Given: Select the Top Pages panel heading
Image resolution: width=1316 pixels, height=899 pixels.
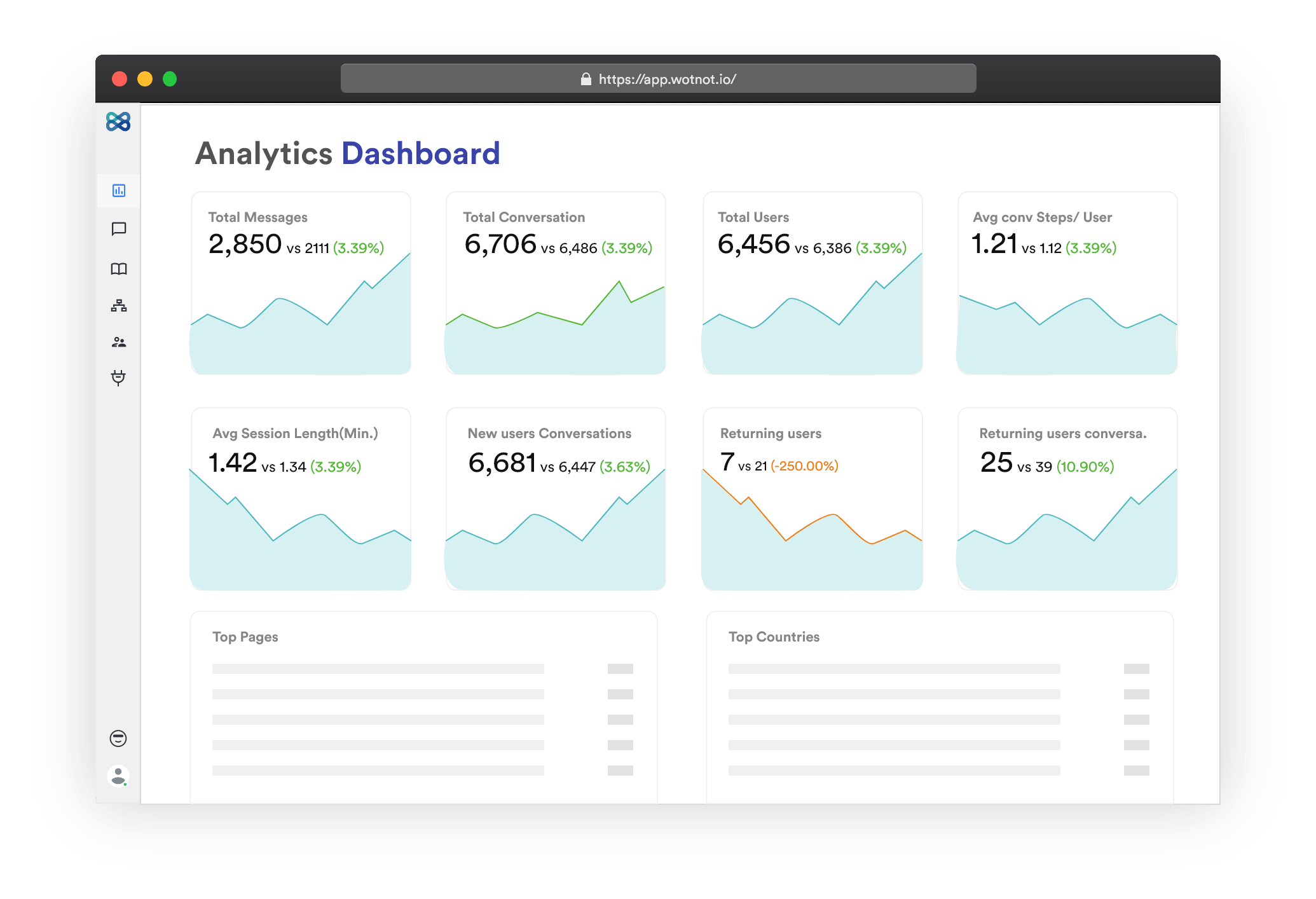Looking at the screenshot, I should pyautogui.click(x=245, y=637).
